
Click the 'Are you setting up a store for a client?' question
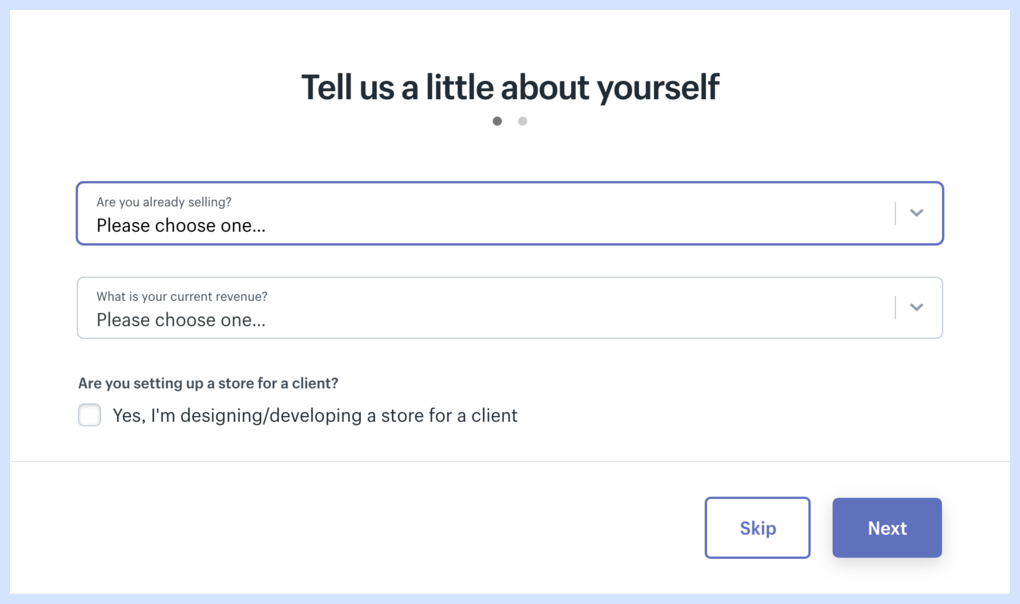coord(208,383)
